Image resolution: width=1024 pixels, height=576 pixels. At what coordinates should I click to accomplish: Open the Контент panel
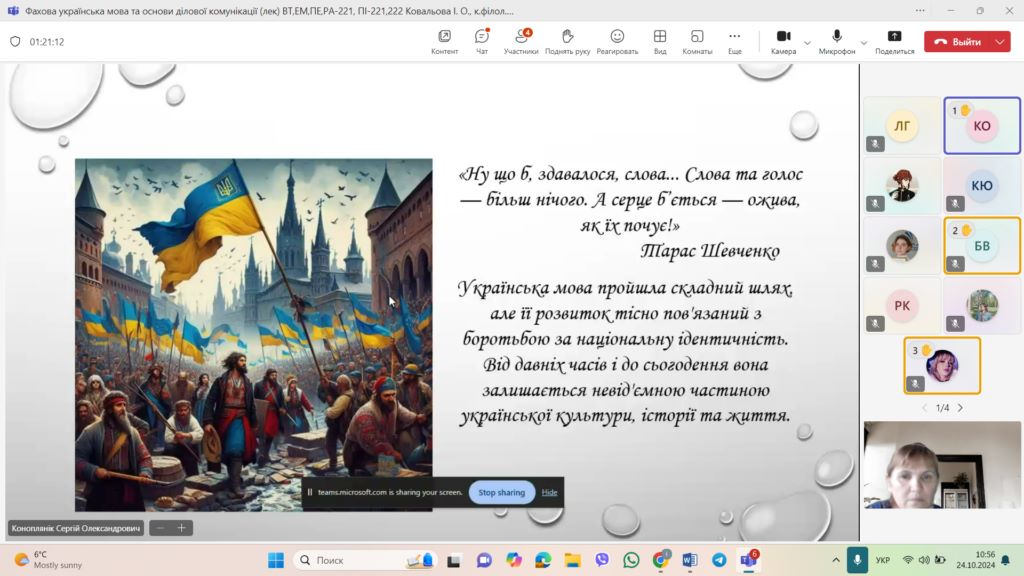tap(444, 41)
